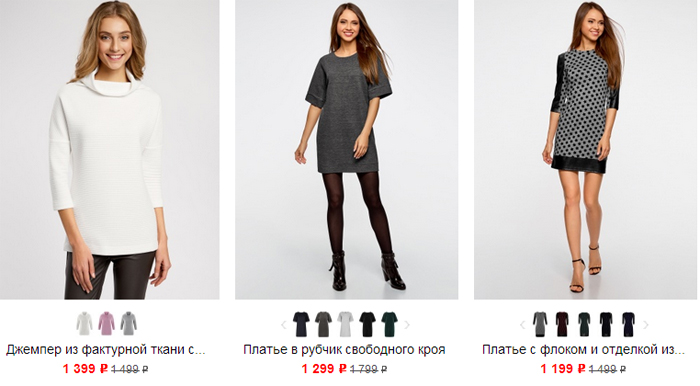The image size is (700, 386).
Task: Select the pink jumper color variant
Action: tap(106, 324)
